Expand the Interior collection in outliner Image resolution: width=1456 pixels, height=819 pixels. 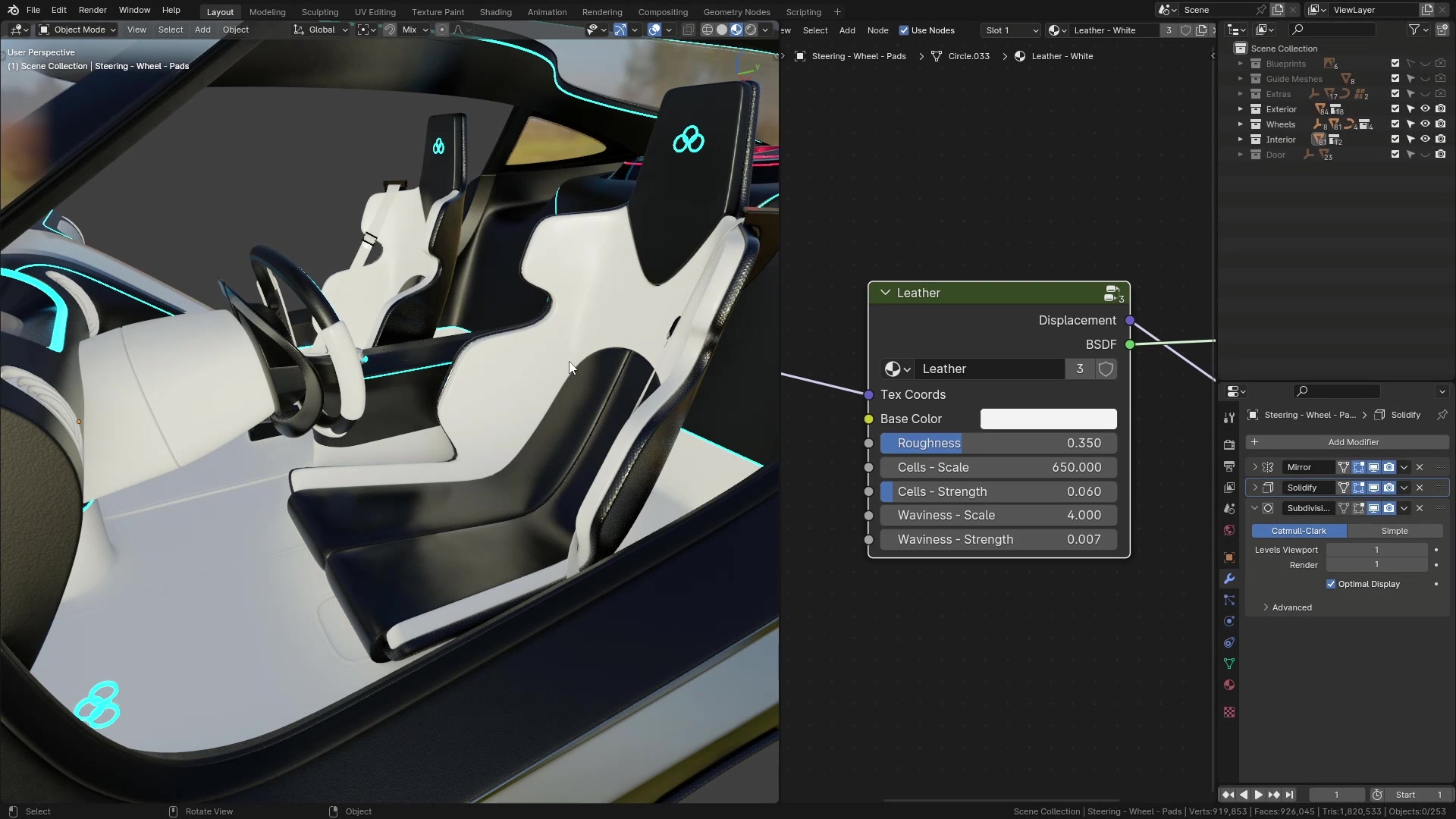click(1241, 140)
